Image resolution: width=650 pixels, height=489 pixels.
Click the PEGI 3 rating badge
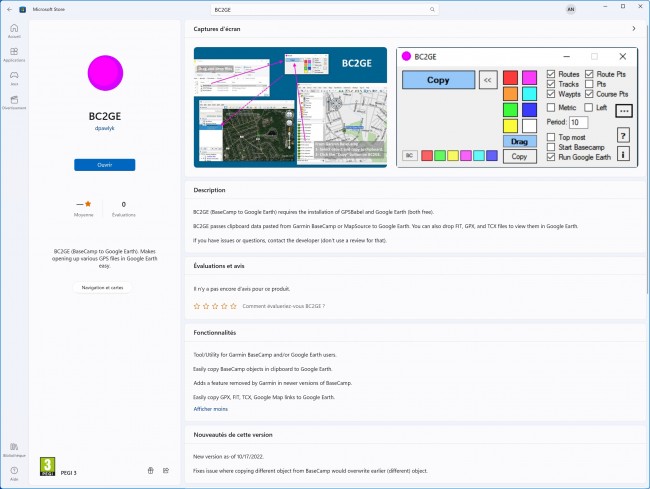(47, 467)
